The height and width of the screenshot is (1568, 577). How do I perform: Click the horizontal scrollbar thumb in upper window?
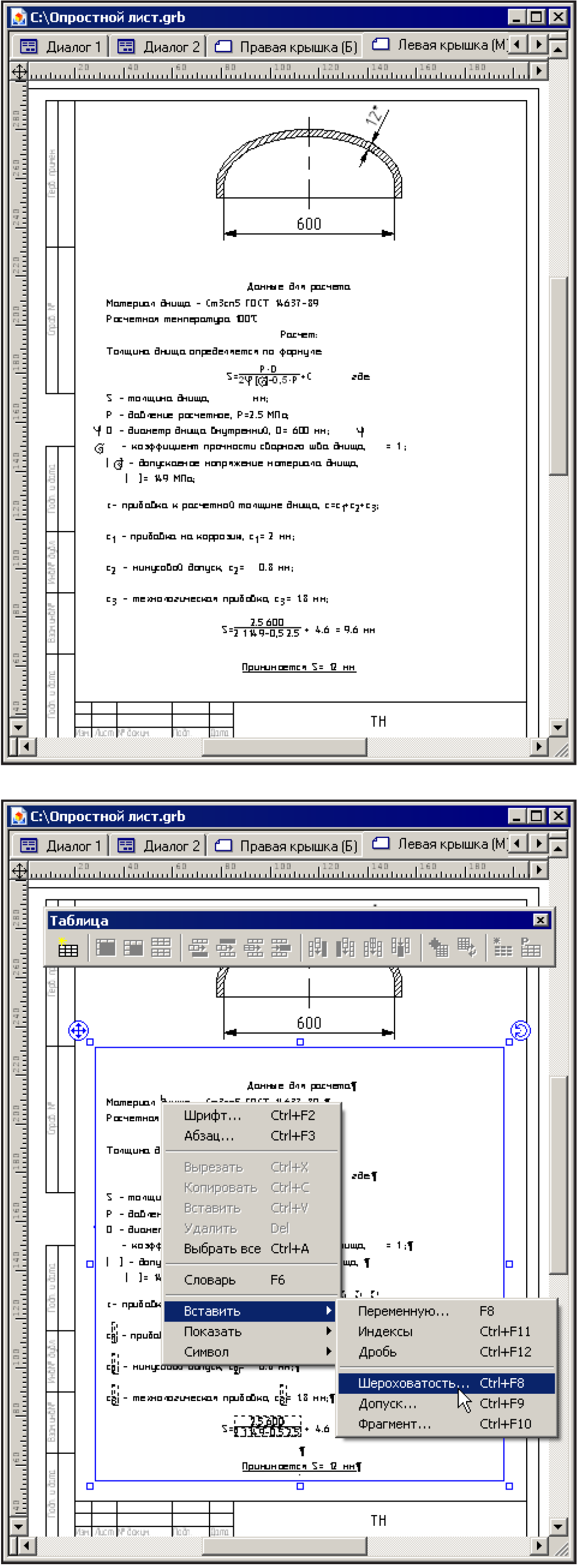point(285,746)
